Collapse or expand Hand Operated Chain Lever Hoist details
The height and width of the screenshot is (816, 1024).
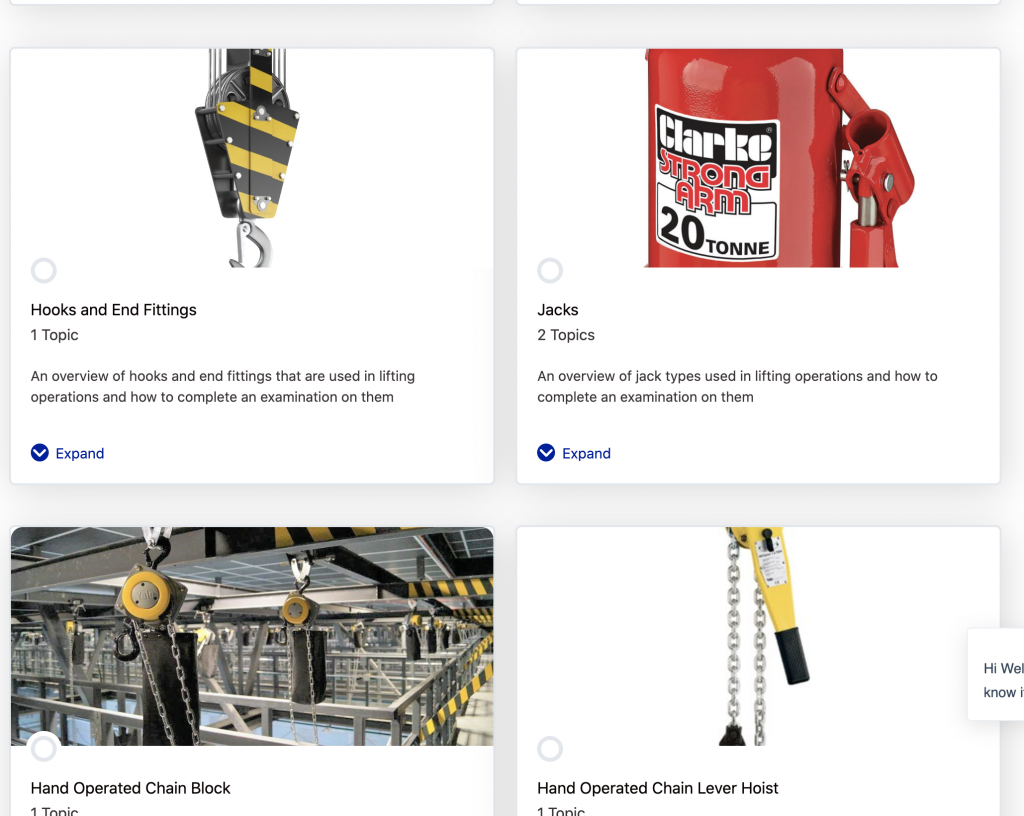[x=658, y=788]
